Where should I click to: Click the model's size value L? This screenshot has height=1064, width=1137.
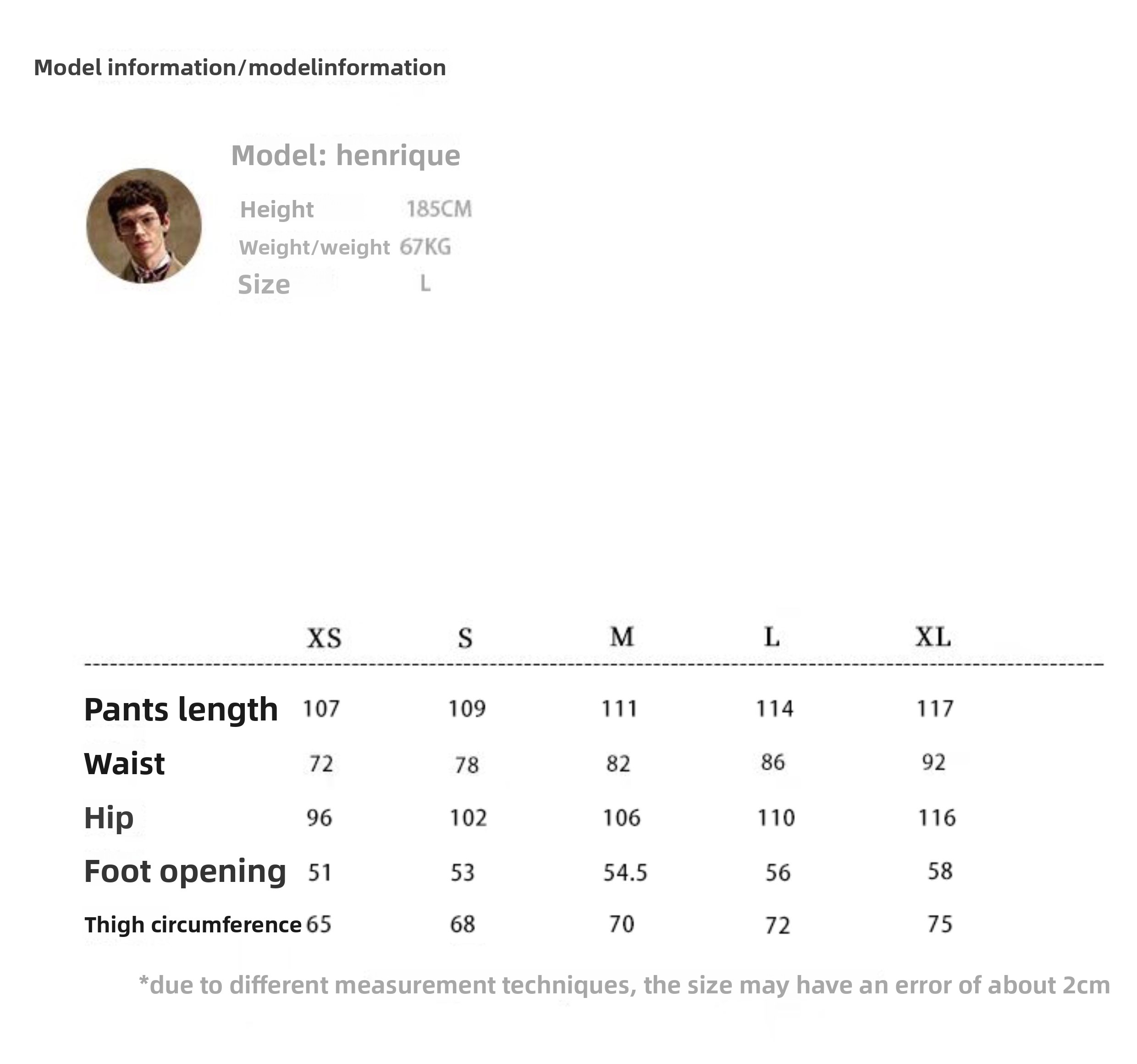coord(425,283)
